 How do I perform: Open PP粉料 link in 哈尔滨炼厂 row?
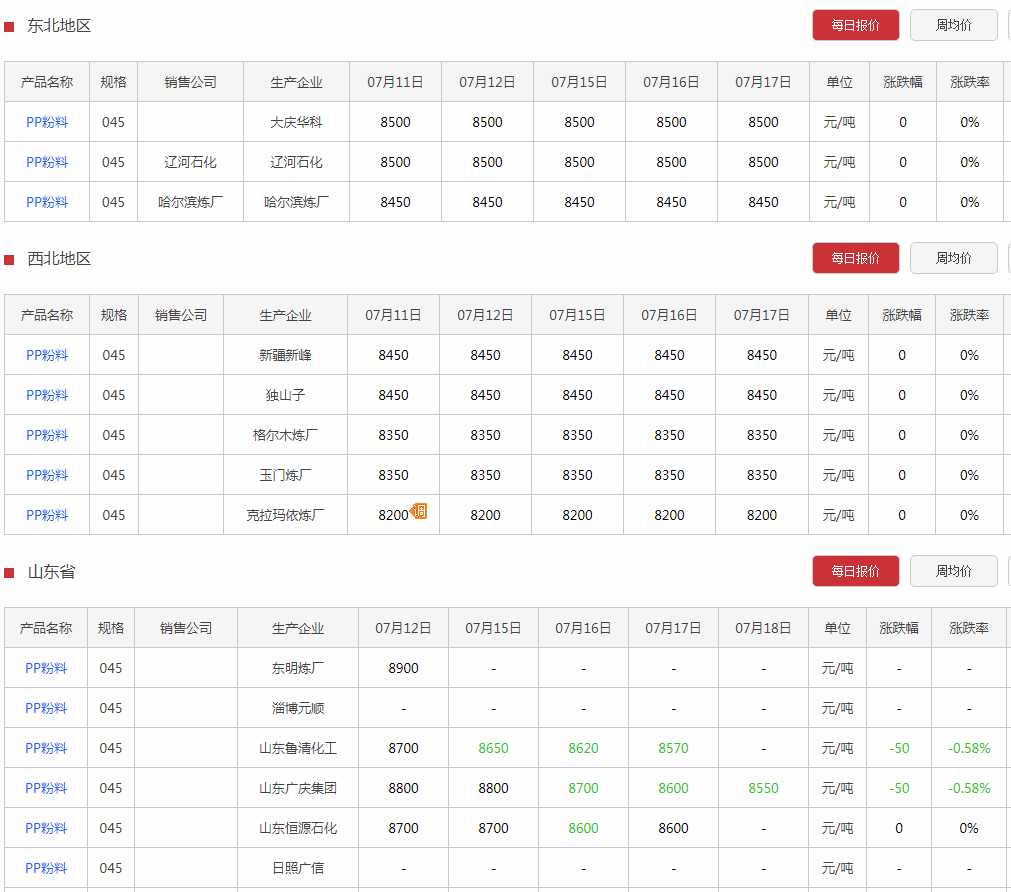(x=47, y=202)
